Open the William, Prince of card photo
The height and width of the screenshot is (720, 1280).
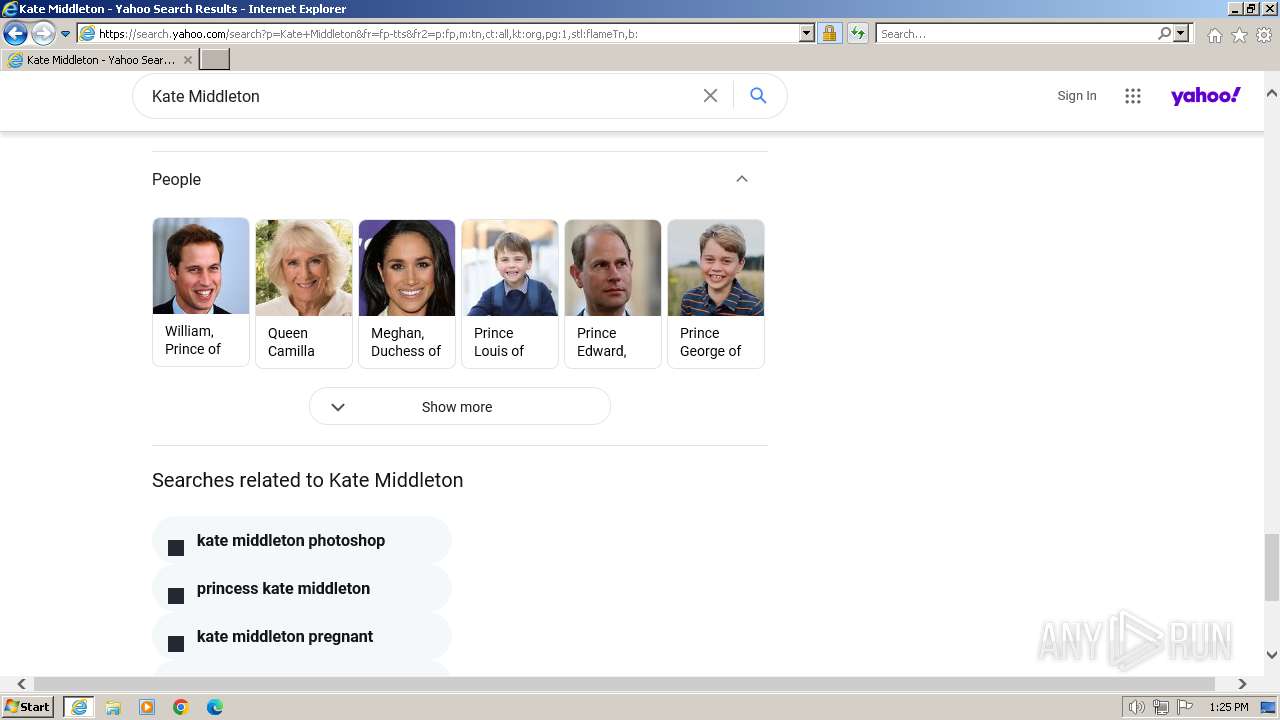click(201, 266)
